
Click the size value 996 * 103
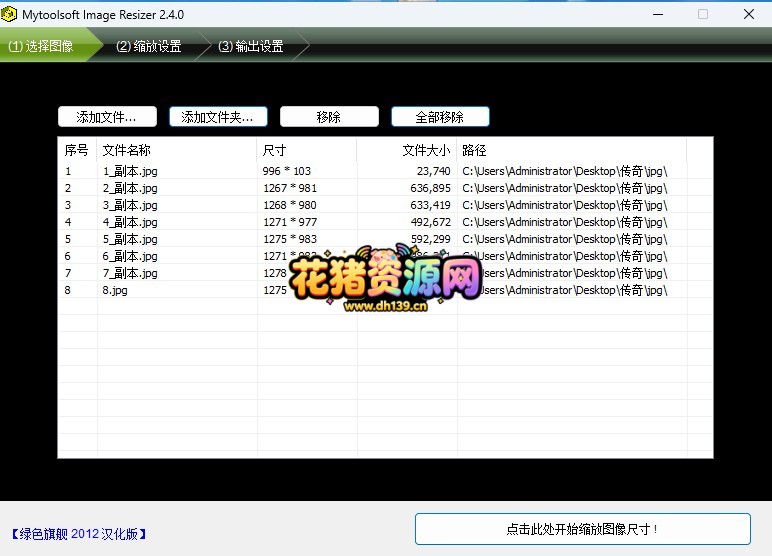[287, 171]
